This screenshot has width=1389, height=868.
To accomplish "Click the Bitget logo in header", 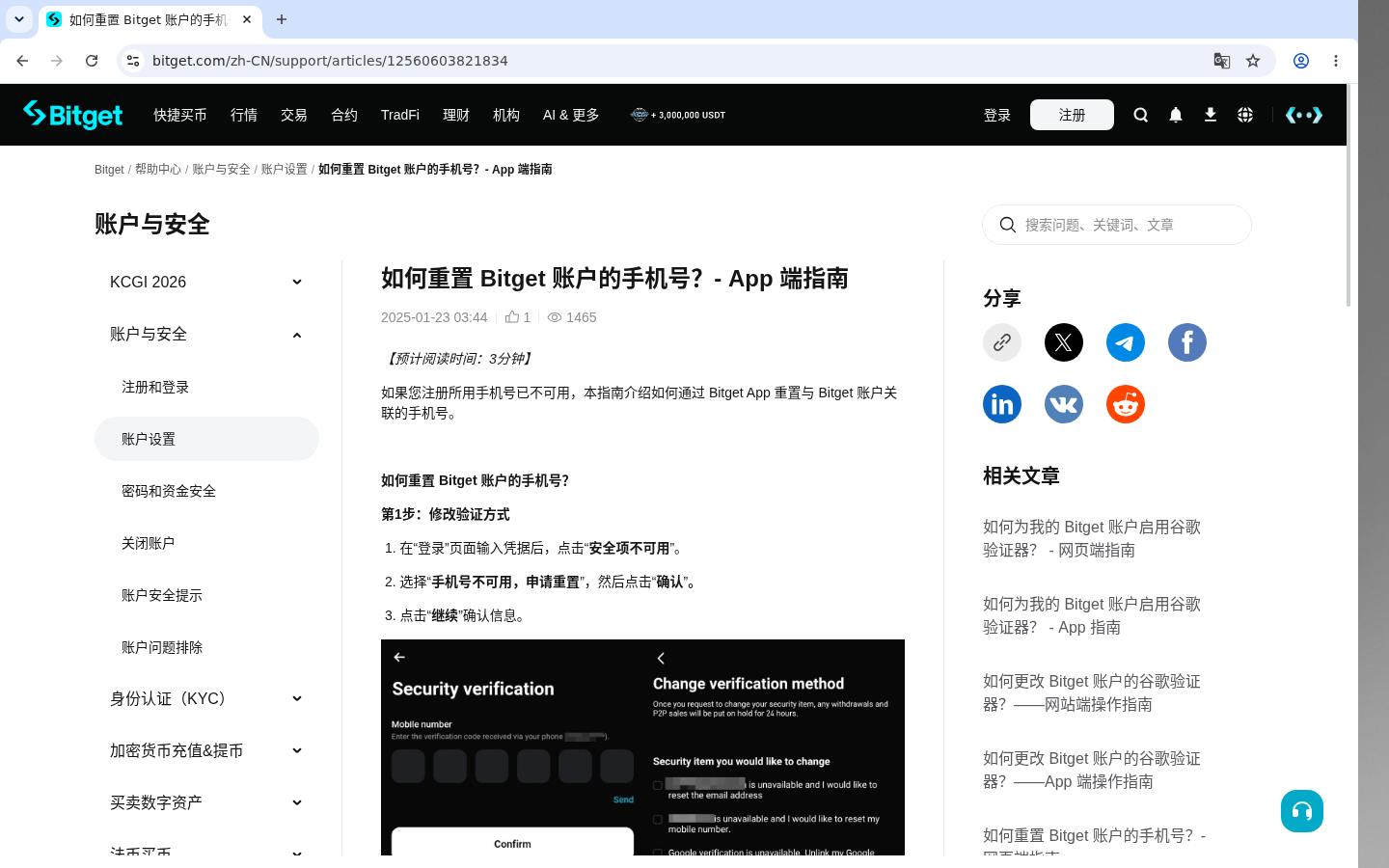I will [73, 115].
